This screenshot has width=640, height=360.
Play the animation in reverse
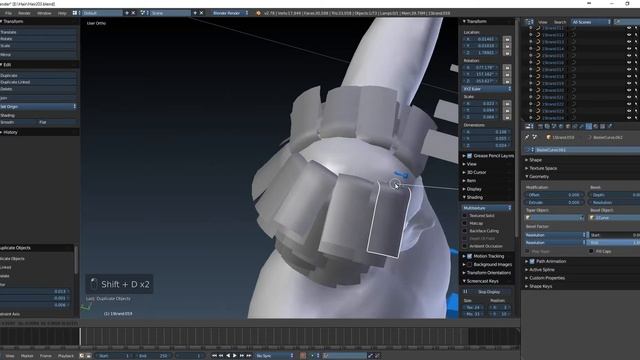pos(228,356)
